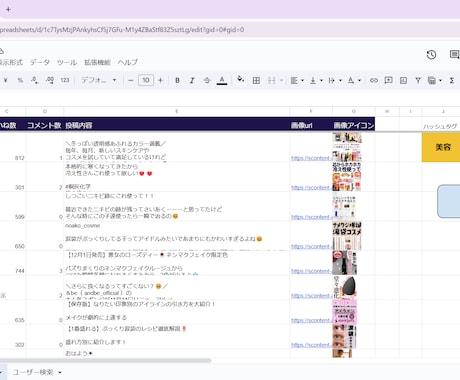
Task: Expand the merge cells dropdown arrow
Action: click(x=281, y=80)
